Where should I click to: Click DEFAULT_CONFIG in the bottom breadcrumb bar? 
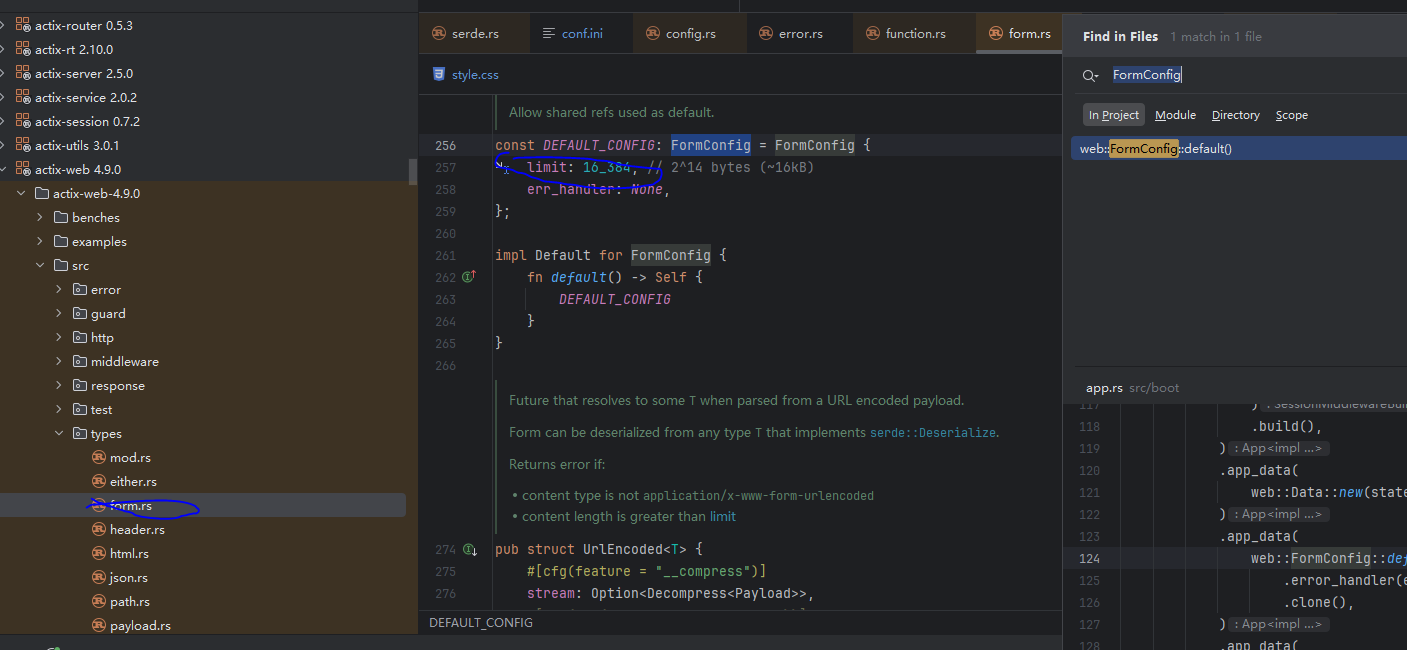(481, 622)
